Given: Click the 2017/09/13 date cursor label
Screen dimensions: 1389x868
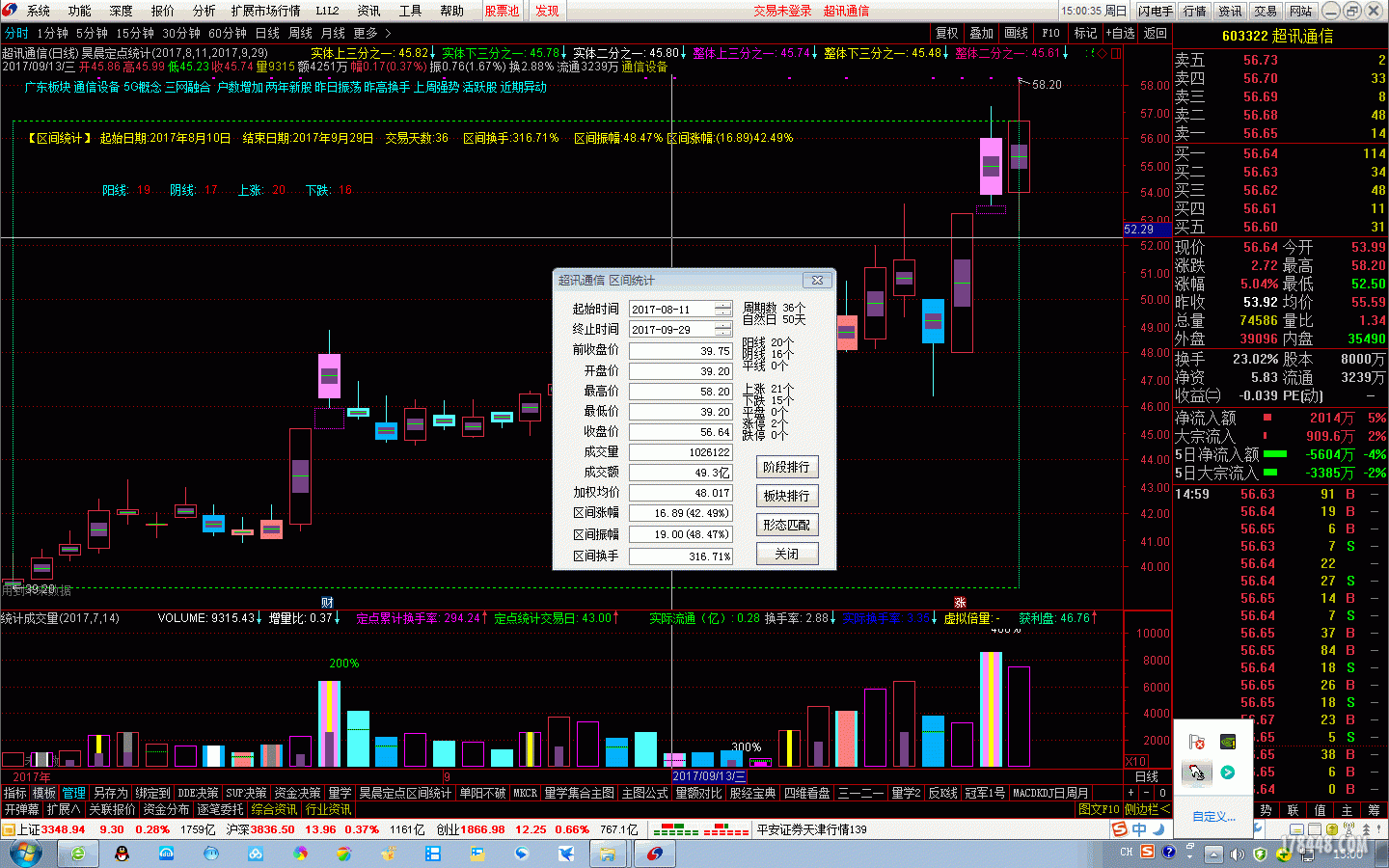Looking at the screenshot, I should [709, 776].
